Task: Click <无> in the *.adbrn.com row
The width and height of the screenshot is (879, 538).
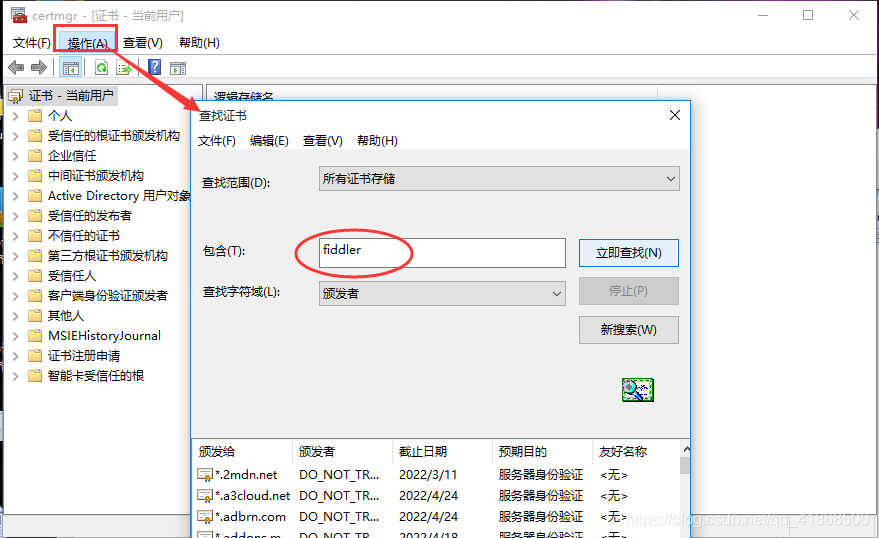Action: click(613, 517)
